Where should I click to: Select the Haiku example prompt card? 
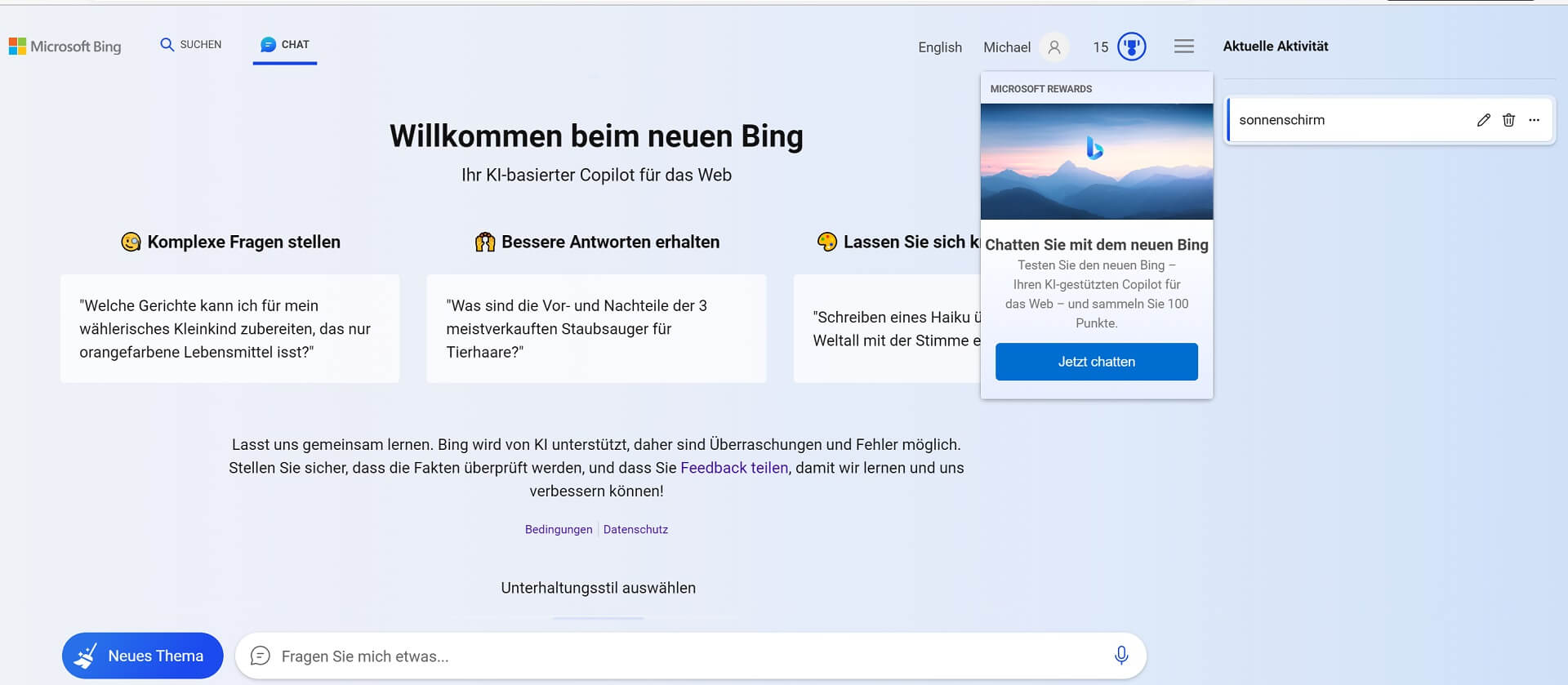pyautogui.click(x=887, y=329)
